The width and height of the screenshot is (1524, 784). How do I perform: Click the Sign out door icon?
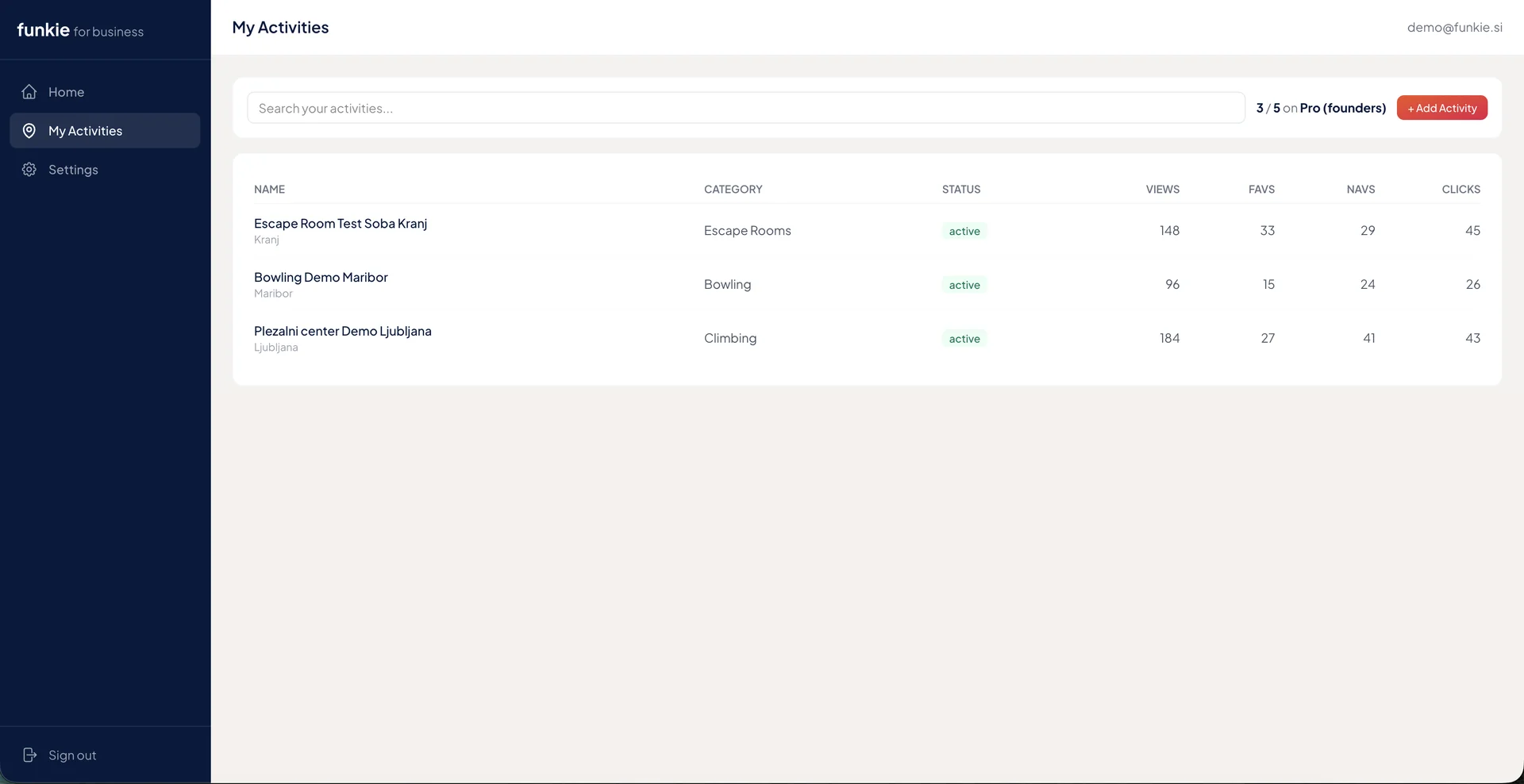pos(29,755)
